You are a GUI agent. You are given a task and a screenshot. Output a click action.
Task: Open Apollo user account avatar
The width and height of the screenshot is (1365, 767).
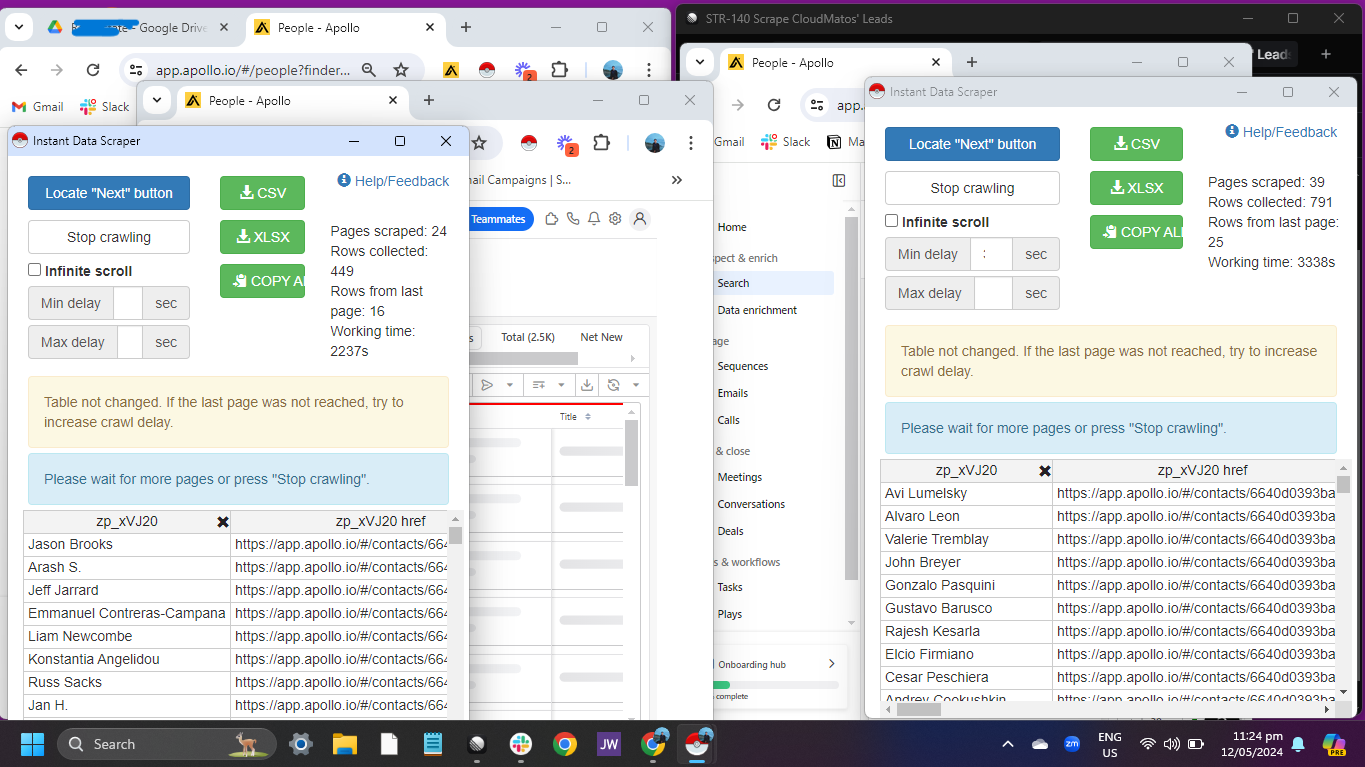pos(641,219)
